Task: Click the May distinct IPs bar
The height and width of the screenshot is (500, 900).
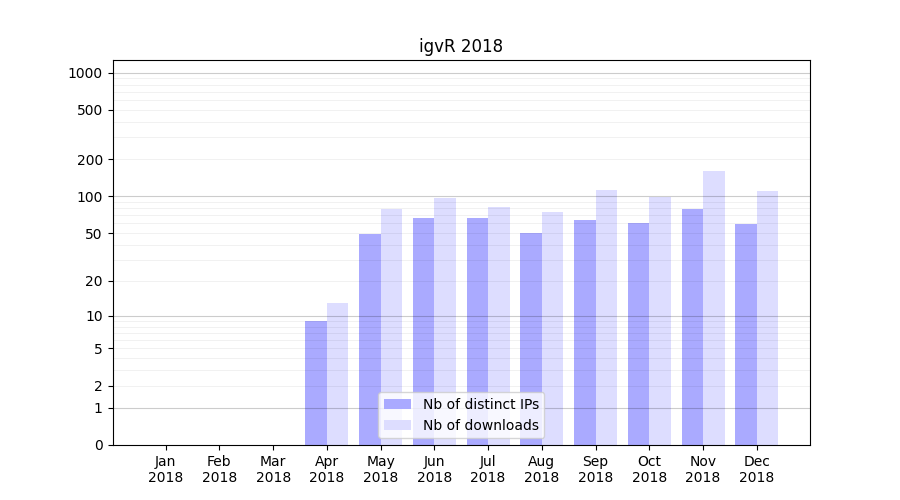Action: [370, 339]
